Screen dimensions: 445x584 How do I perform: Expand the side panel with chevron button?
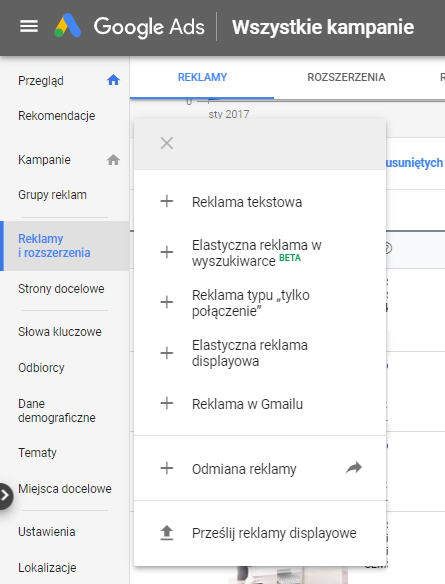pyautogui.click(x=5, y=496)
